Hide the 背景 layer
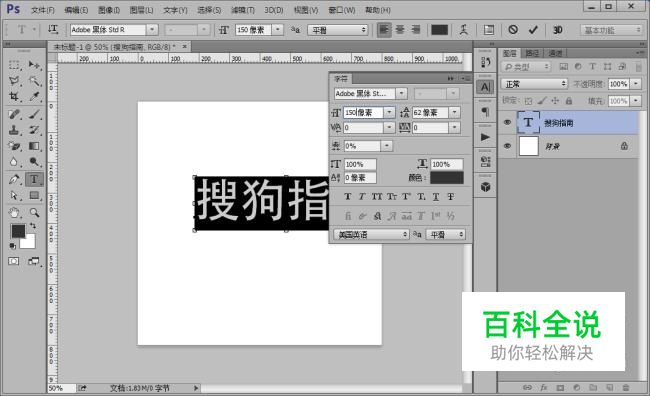This screenshot has width=650, height=396. (507, 146)
